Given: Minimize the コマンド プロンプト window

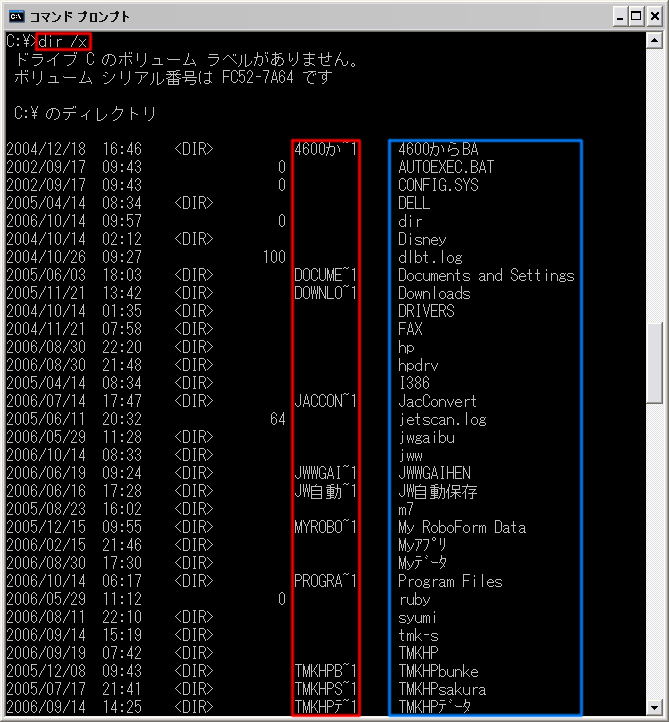Looking at the screenshot, I should (620, 17).
